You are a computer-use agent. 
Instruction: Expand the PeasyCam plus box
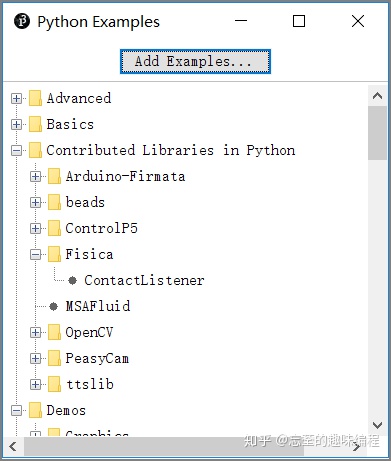pos(35,359)
